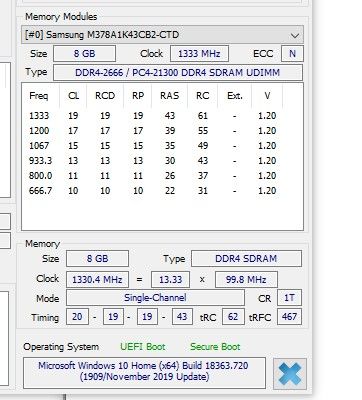Select the module Size 8 GB field

tap(85, 54)
